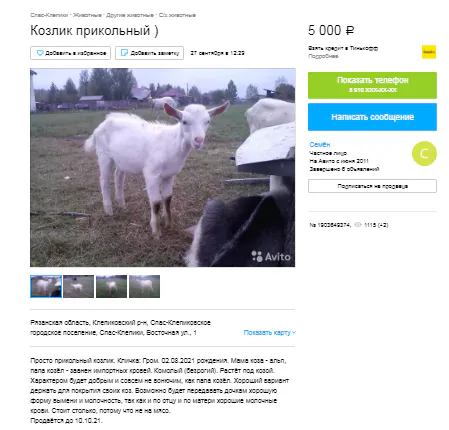Select the second goat photo thumbnail
The image size is (449, 430).
click(x=79, y=286)
